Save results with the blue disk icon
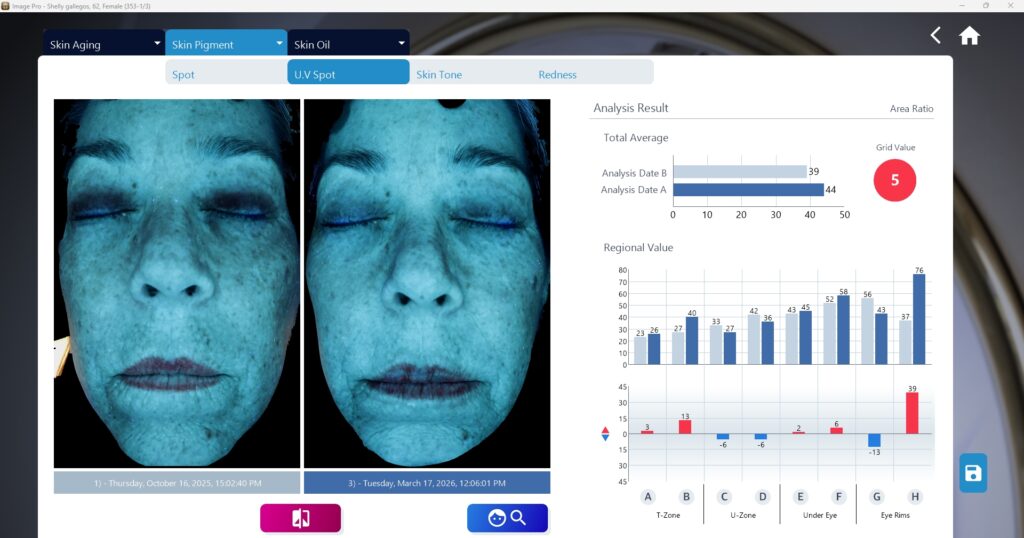This screenshot has width=1024, height=538. pyautogui.click(x=972, y=473)
